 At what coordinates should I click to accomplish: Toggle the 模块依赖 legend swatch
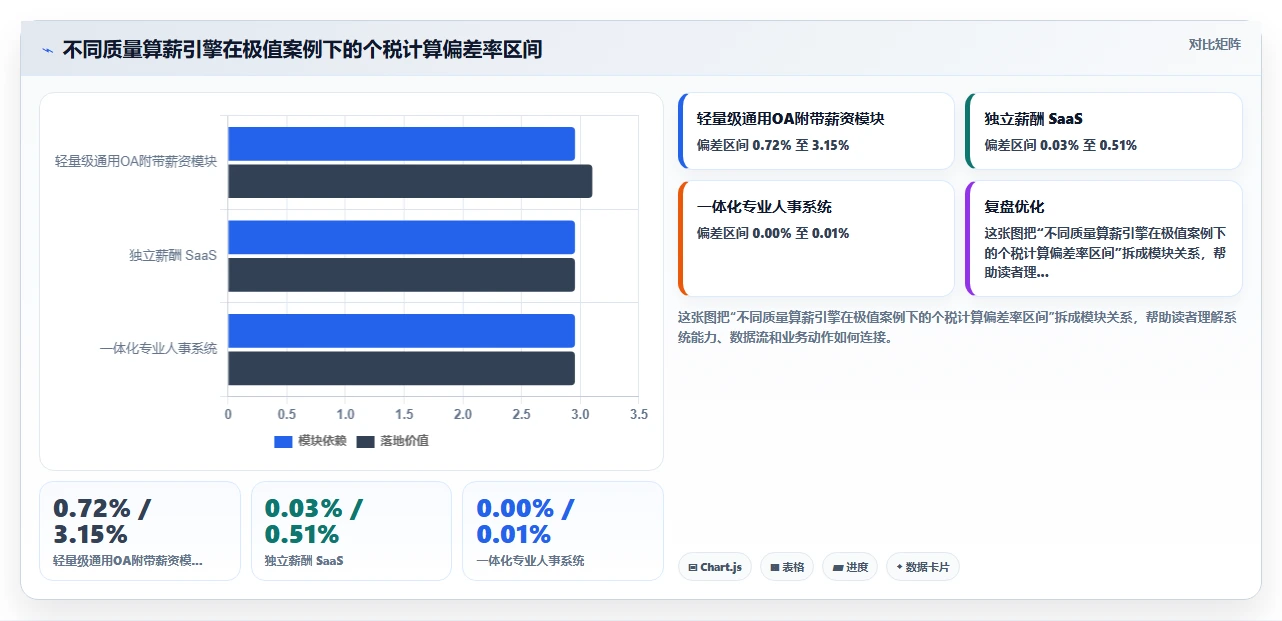283,442
